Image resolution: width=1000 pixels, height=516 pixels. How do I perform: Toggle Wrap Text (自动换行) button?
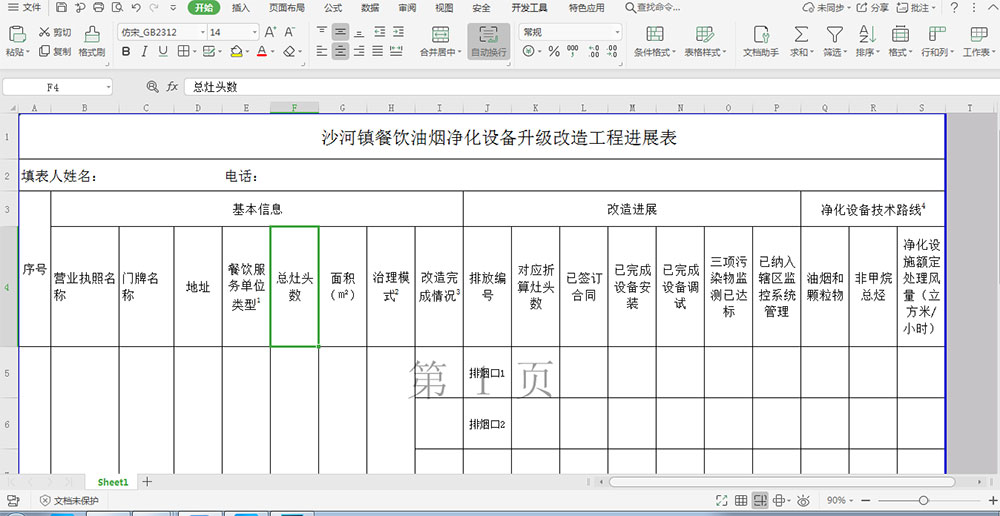[x=488, y=41]
